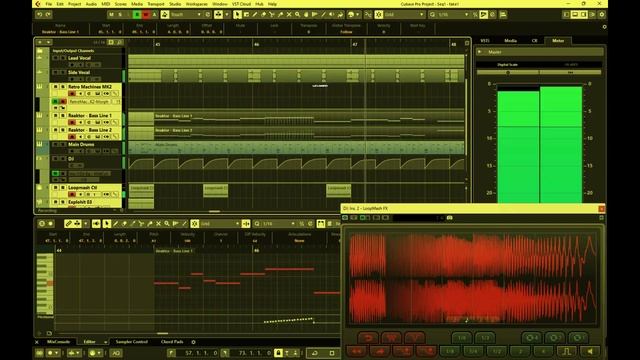Image resolution: width=640 pixels, height=360 pixels.
Task: Pick the Draw pencil tool in main toolbar
Action: (255, 15)
